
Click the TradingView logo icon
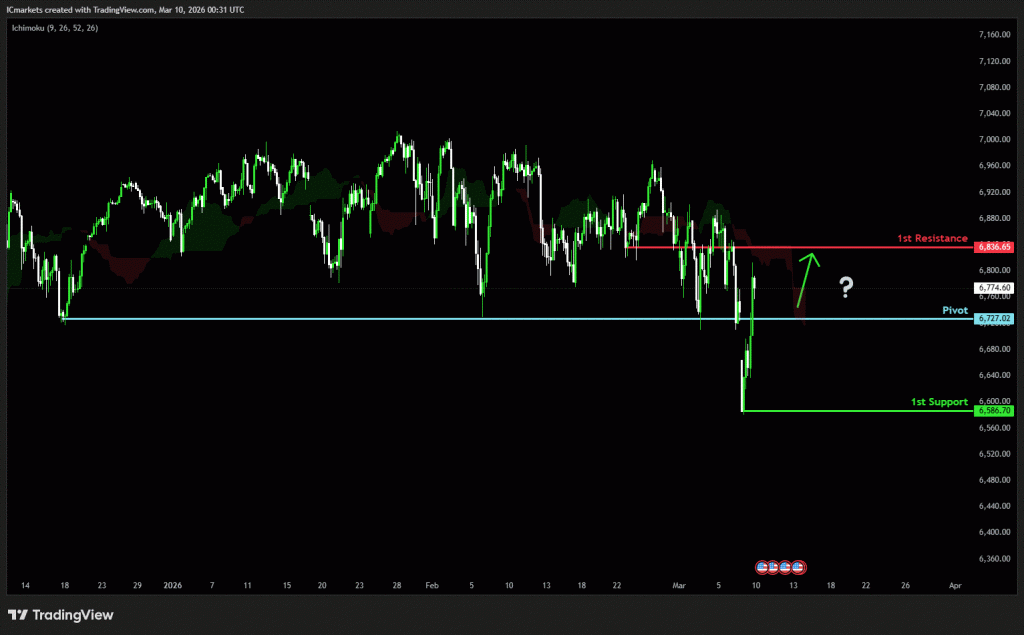(19, 615)
